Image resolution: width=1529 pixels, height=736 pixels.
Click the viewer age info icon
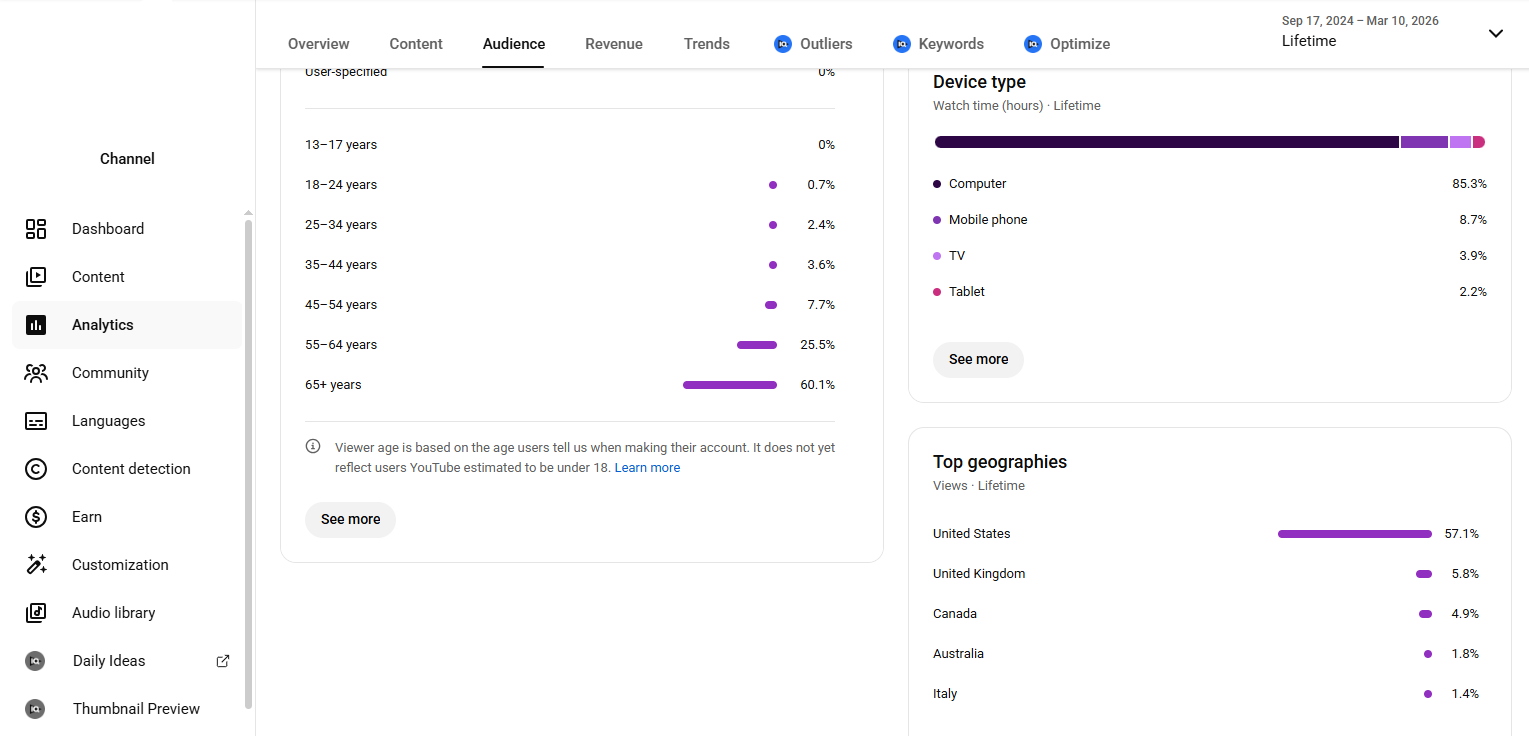point(313,447)
